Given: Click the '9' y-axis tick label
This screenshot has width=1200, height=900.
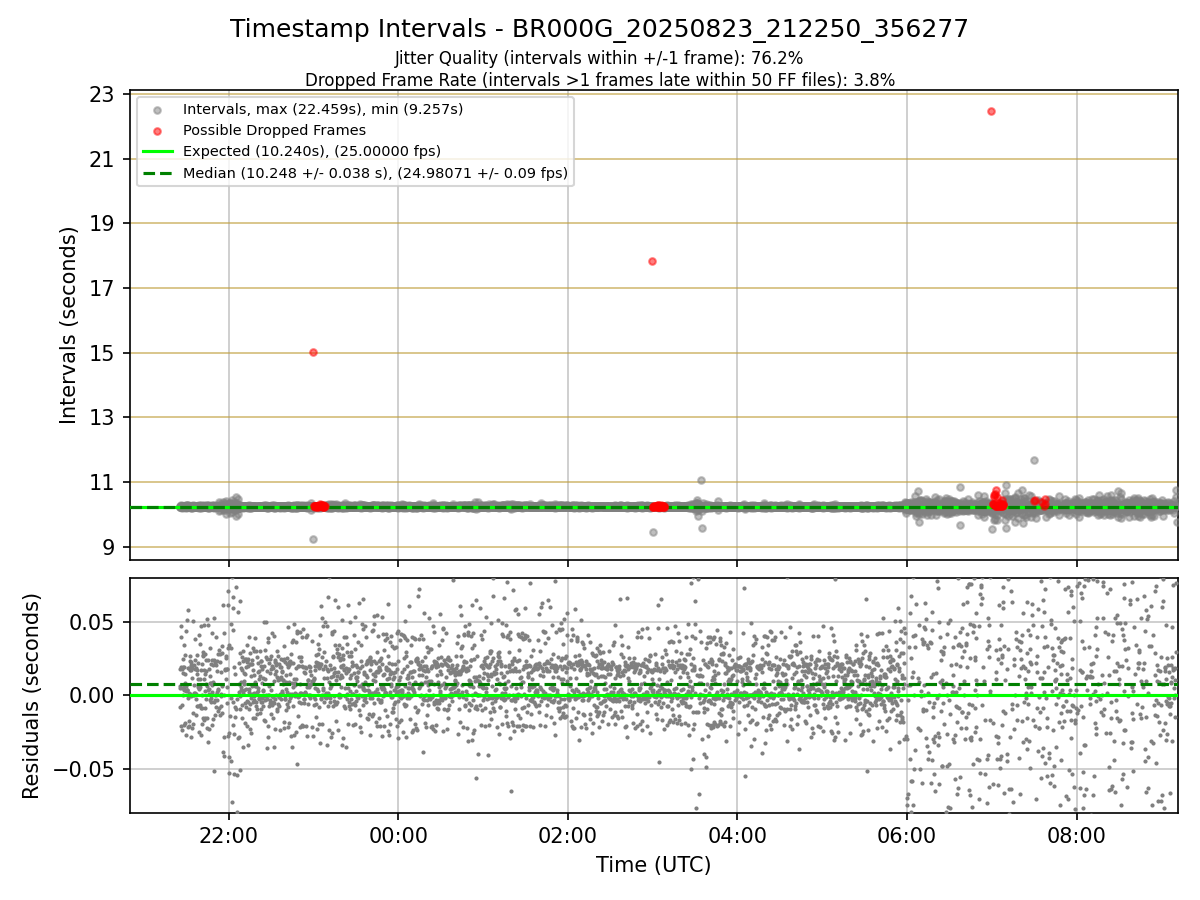Looking at the screenshot, I should pyautogui.click(x=109, y=547).
